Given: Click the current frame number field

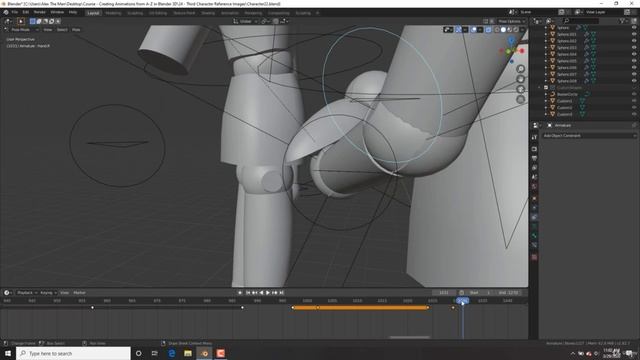Looking at the screenshot, I should click(444, 293).
